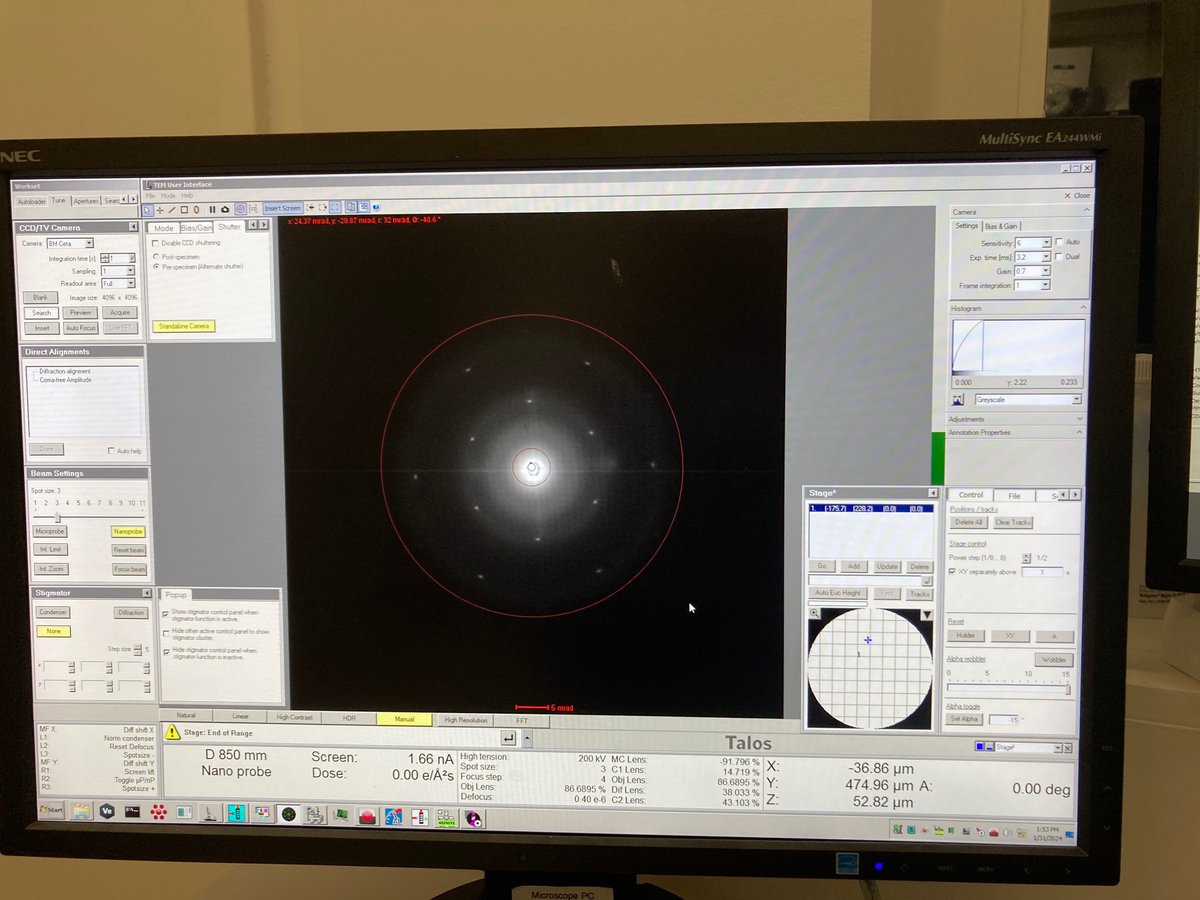
Task: Open the Camera BM Ceta dropdown
Action: coord(89,243)
